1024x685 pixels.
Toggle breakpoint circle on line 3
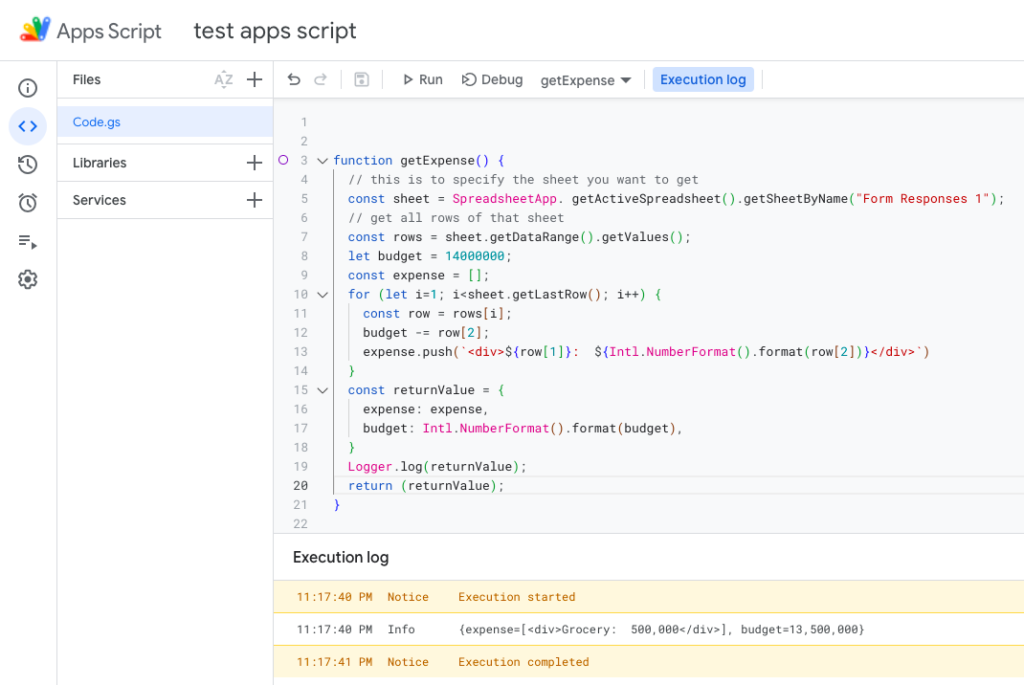point(283,160)
